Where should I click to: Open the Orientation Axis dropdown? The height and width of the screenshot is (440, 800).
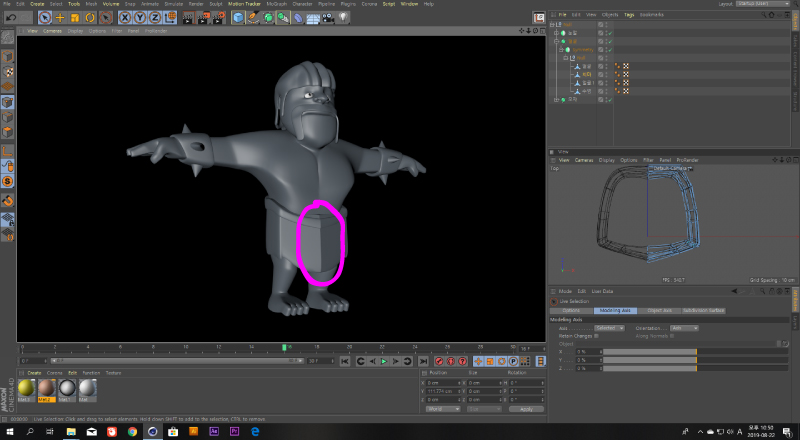coord(684,328)
